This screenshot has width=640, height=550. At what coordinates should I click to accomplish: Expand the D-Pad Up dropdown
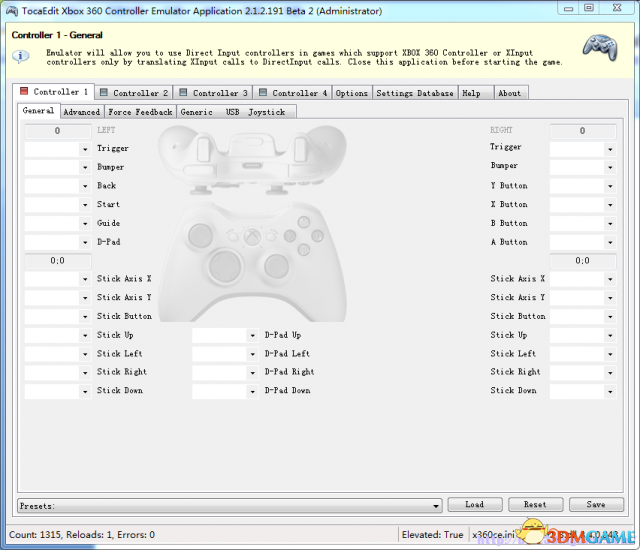pyautogui.click(x=253, y=336)
